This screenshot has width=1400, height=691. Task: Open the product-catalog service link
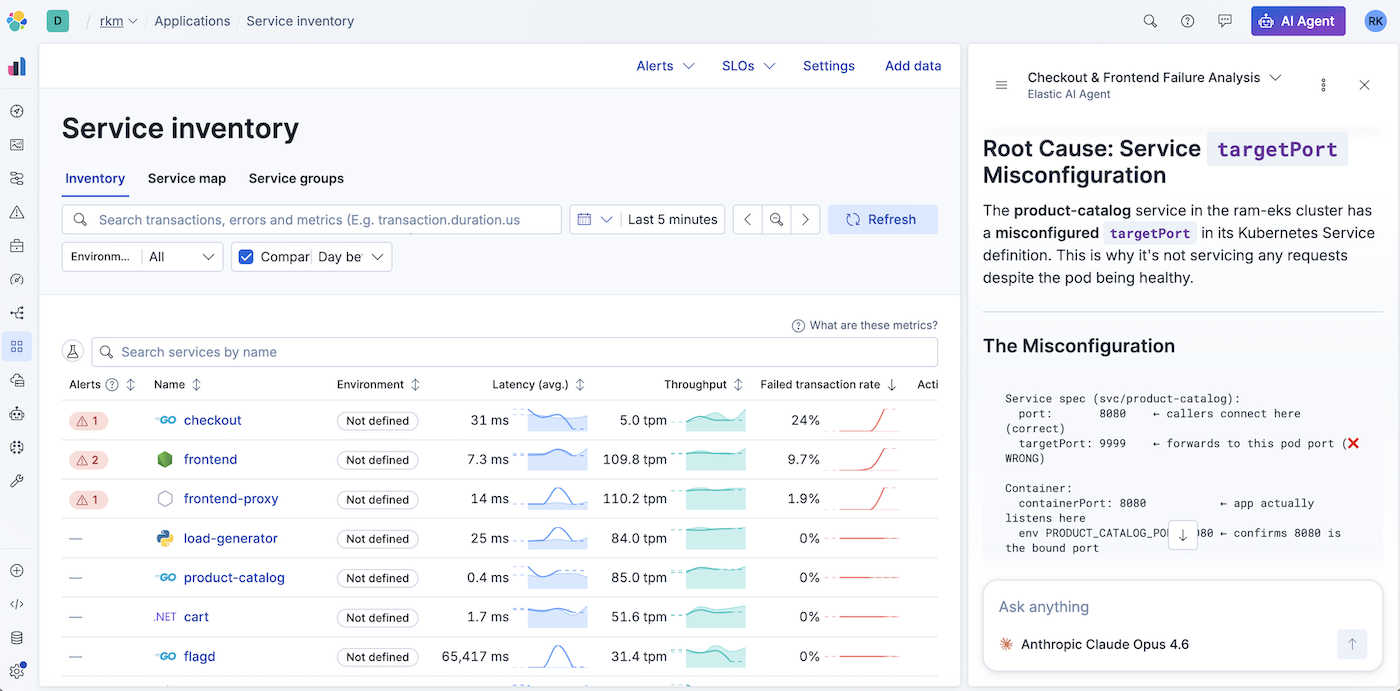pyautogui.click(x=234, y=578)
